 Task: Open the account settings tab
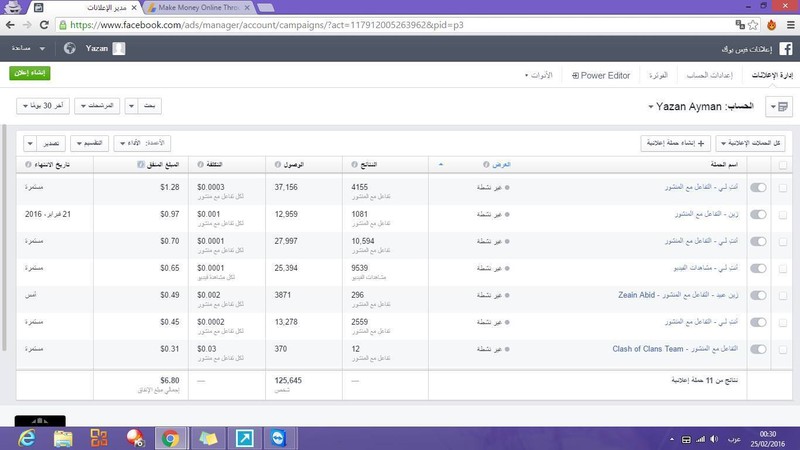pyautogui.click(x=709, y=76)
